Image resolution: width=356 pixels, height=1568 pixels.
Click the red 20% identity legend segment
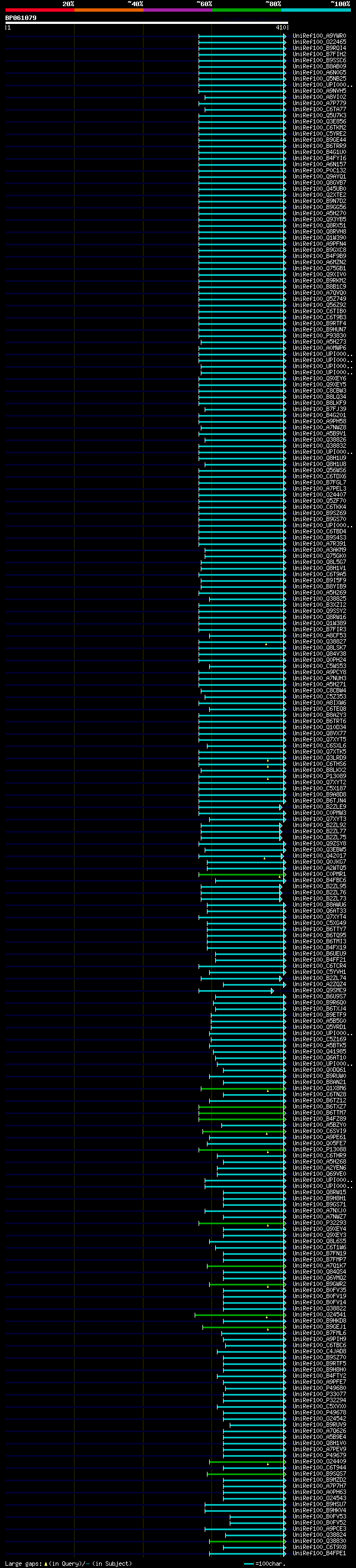39,11
